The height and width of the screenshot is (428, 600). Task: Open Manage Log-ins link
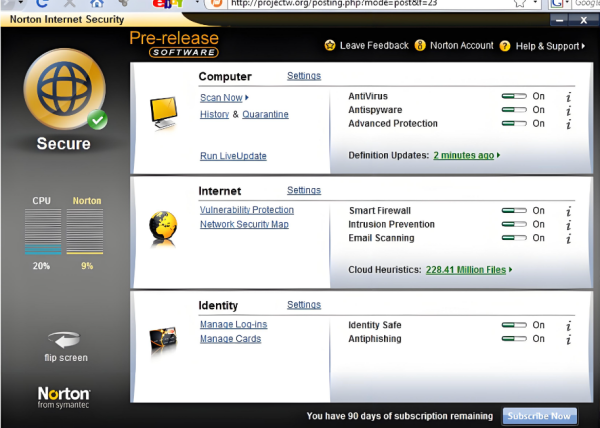click(233, 324)
